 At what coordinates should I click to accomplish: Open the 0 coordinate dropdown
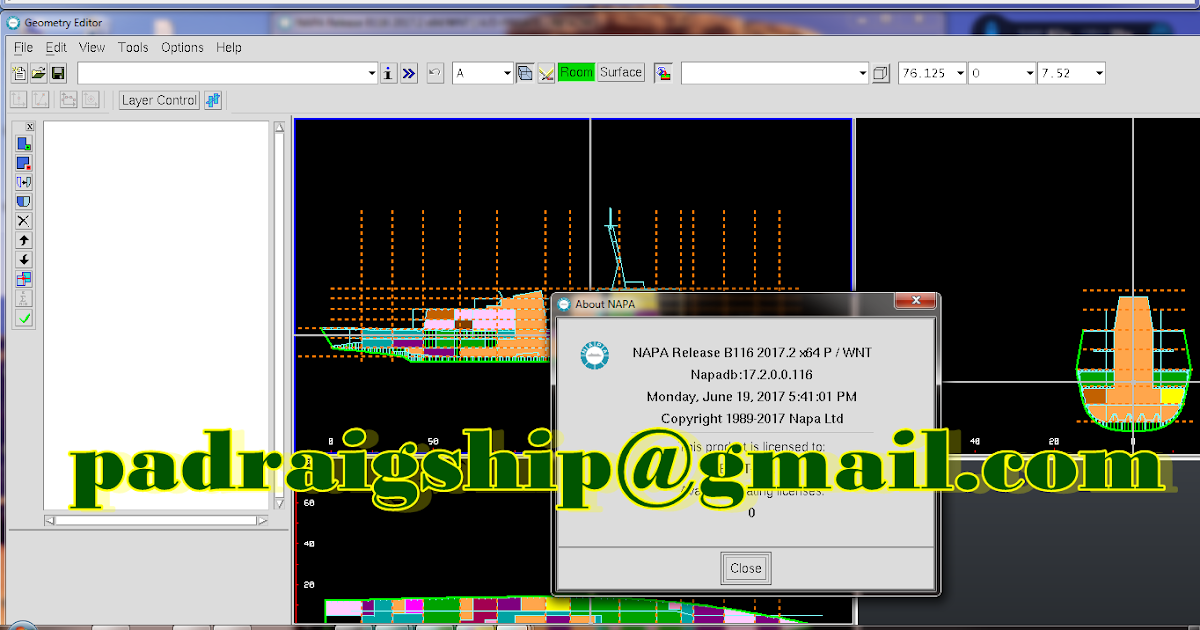[1029, 73]
